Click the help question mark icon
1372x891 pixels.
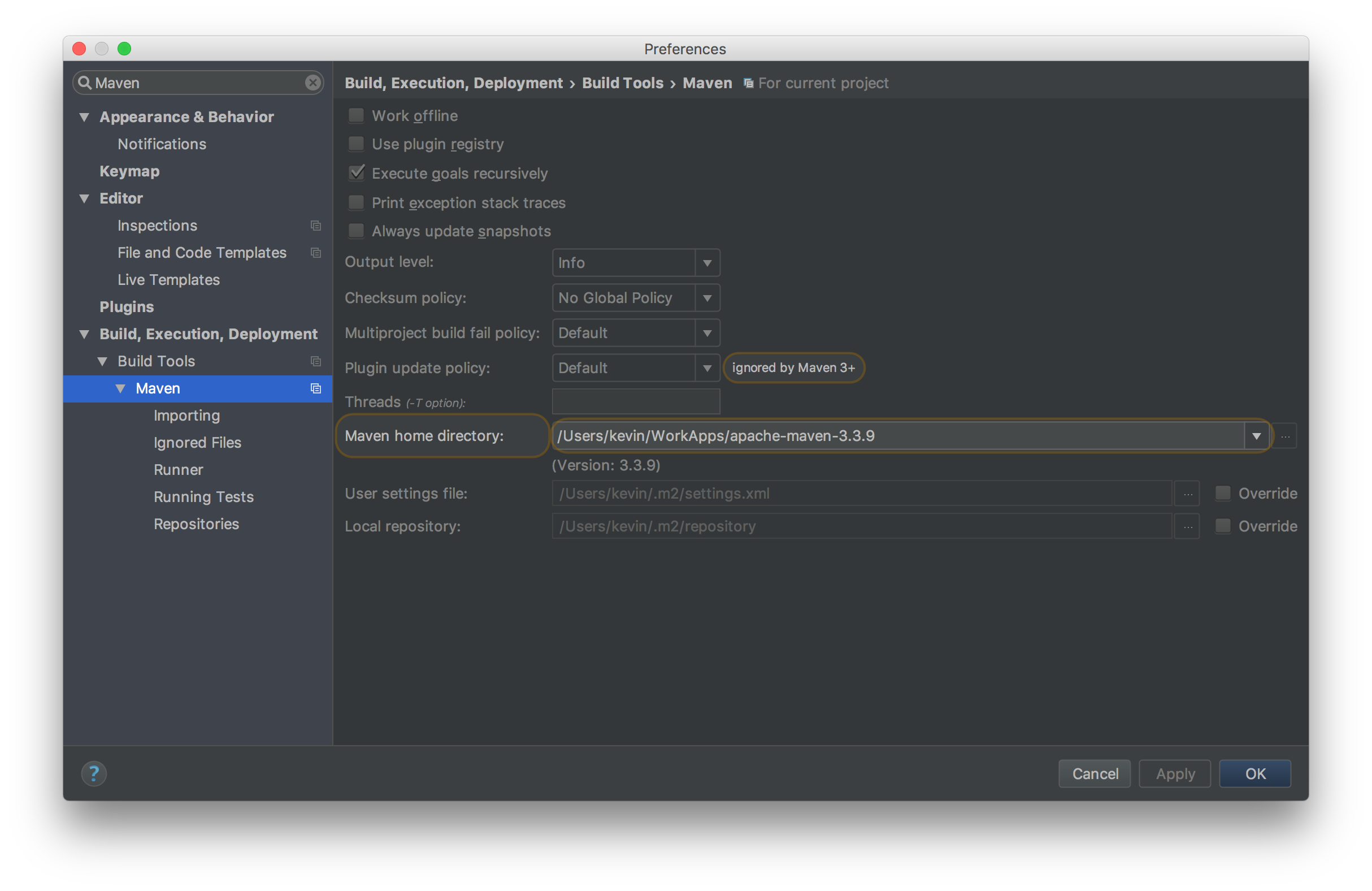93,773
